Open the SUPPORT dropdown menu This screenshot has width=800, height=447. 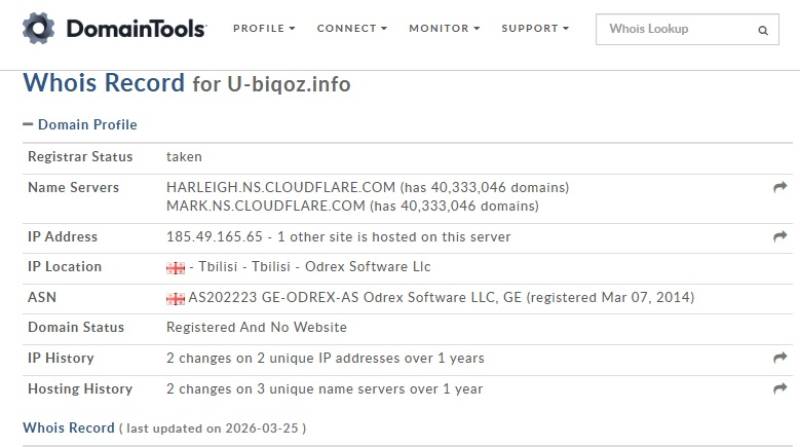(x=535, y=29)
